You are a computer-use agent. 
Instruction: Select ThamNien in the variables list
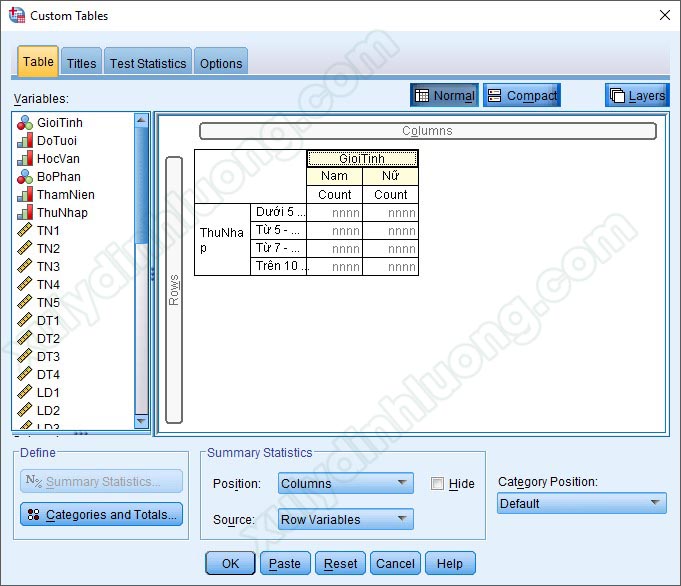pyautogui.click(x=66, y=195)
